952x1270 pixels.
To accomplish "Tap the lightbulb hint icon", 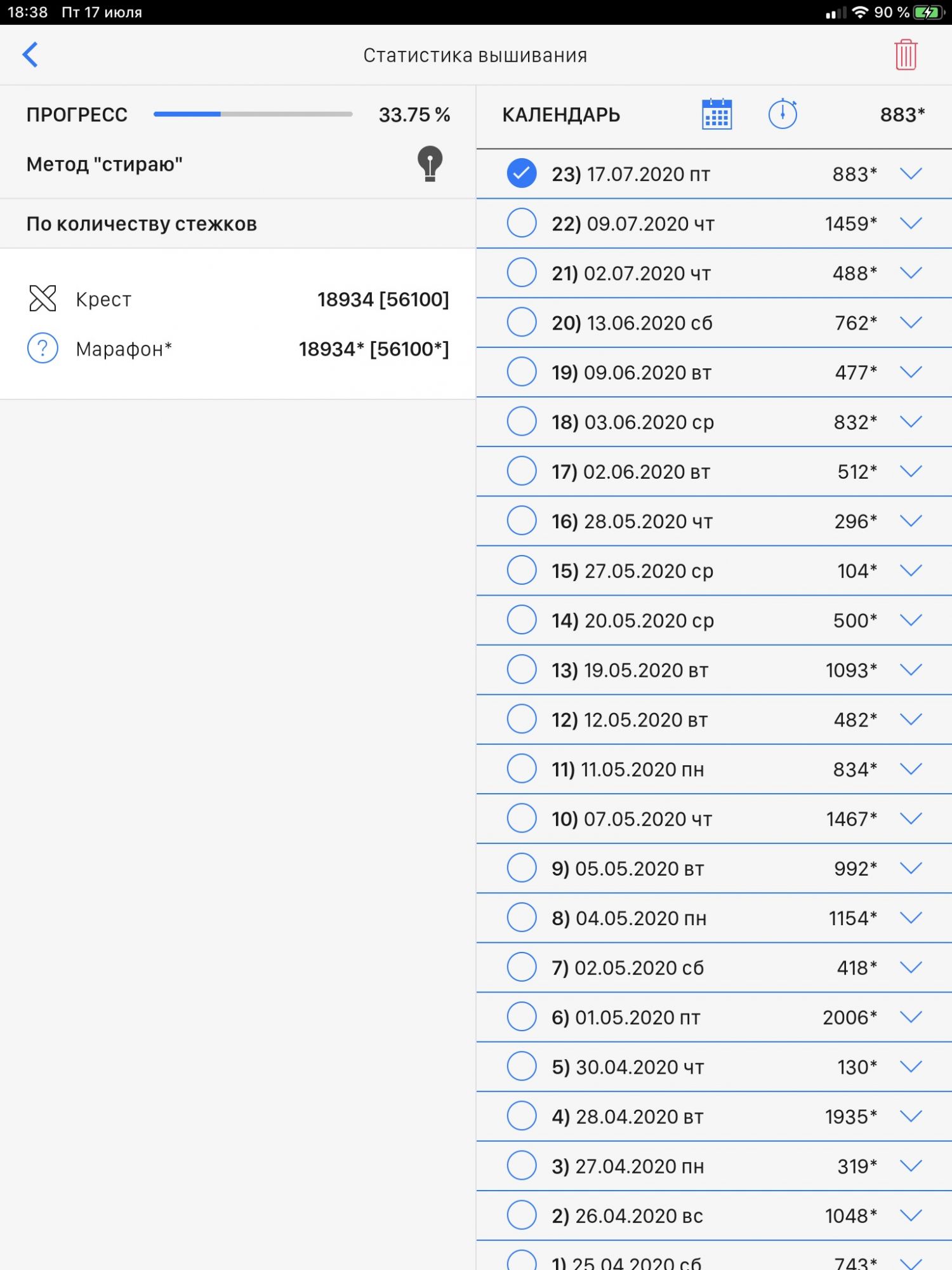I will pos(430,164).
